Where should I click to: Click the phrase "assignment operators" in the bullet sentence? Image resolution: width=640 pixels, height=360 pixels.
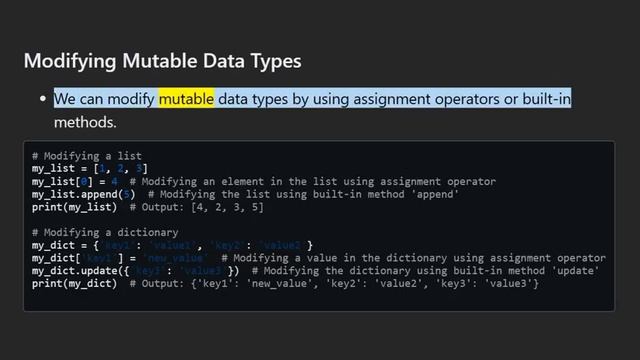click(x=427, y=99)
